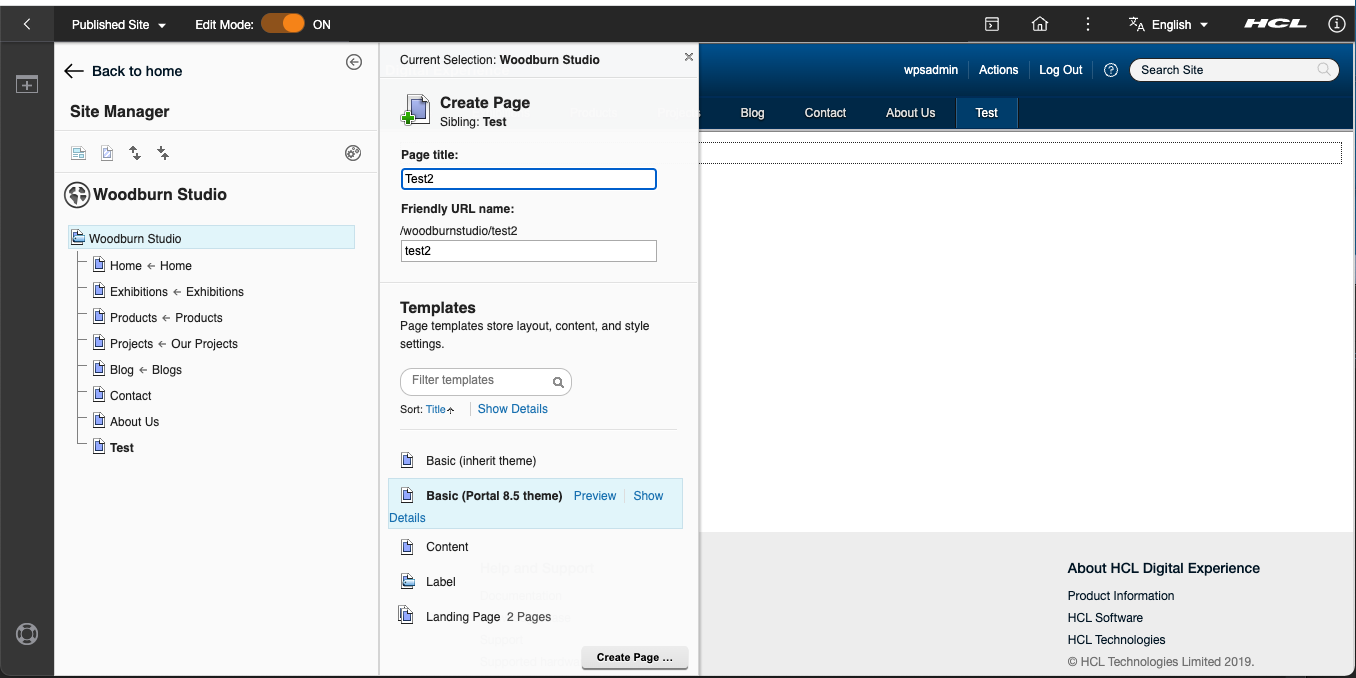Click the Create Content icon in Site Manager
The height and width of the screenshot is (678, 1356).
107,153
